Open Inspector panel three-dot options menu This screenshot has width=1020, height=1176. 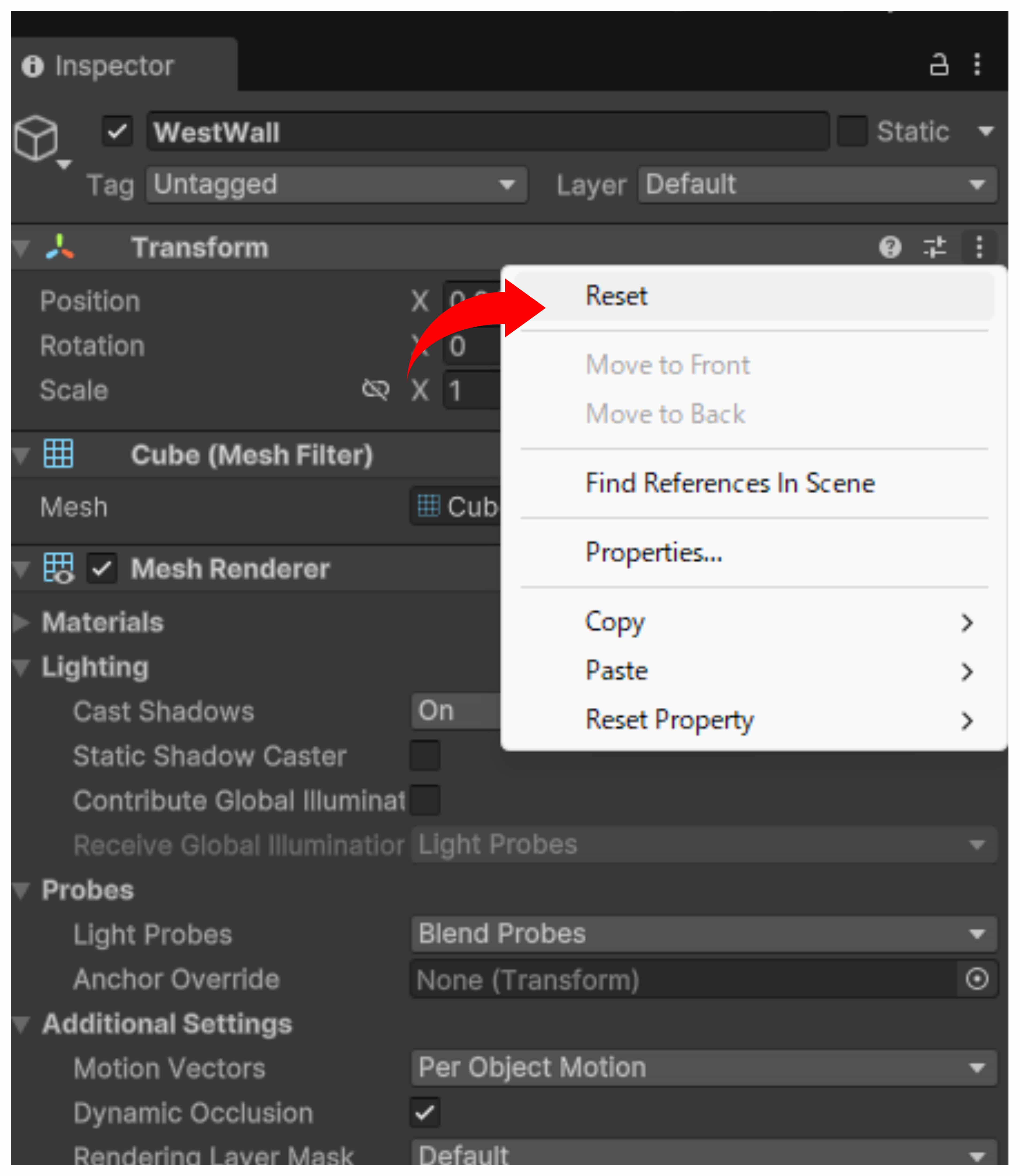[x=977, y=65]
